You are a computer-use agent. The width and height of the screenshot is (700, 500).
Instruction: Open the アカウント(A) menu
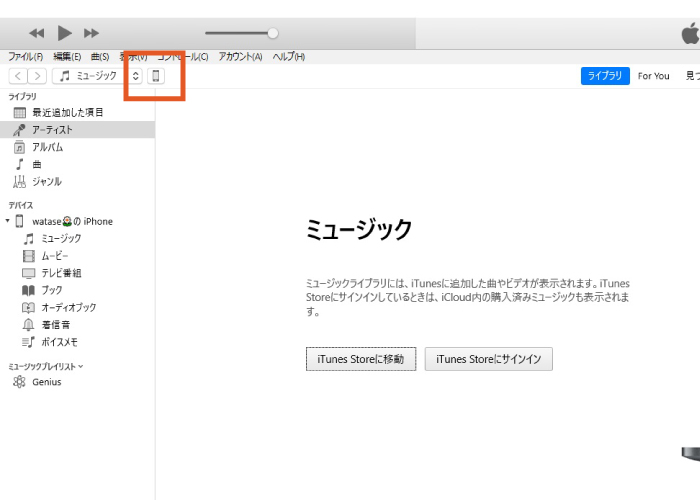pos(240,57)
